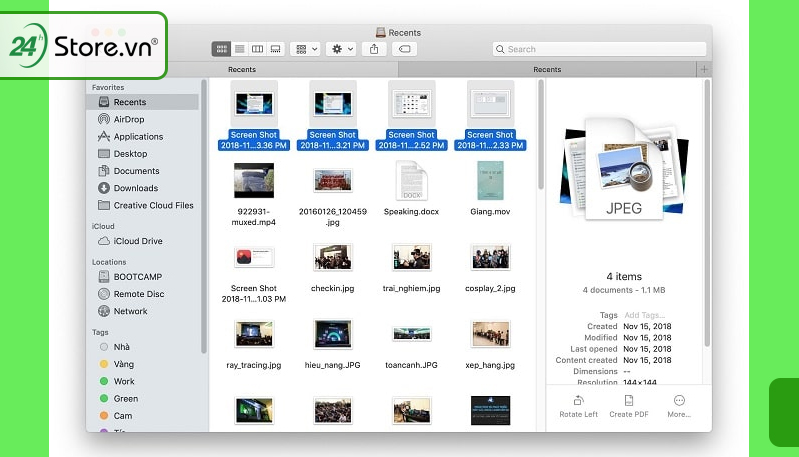Select Screen Shot 2018-11...2.52 PM file

tap(412, 116)
